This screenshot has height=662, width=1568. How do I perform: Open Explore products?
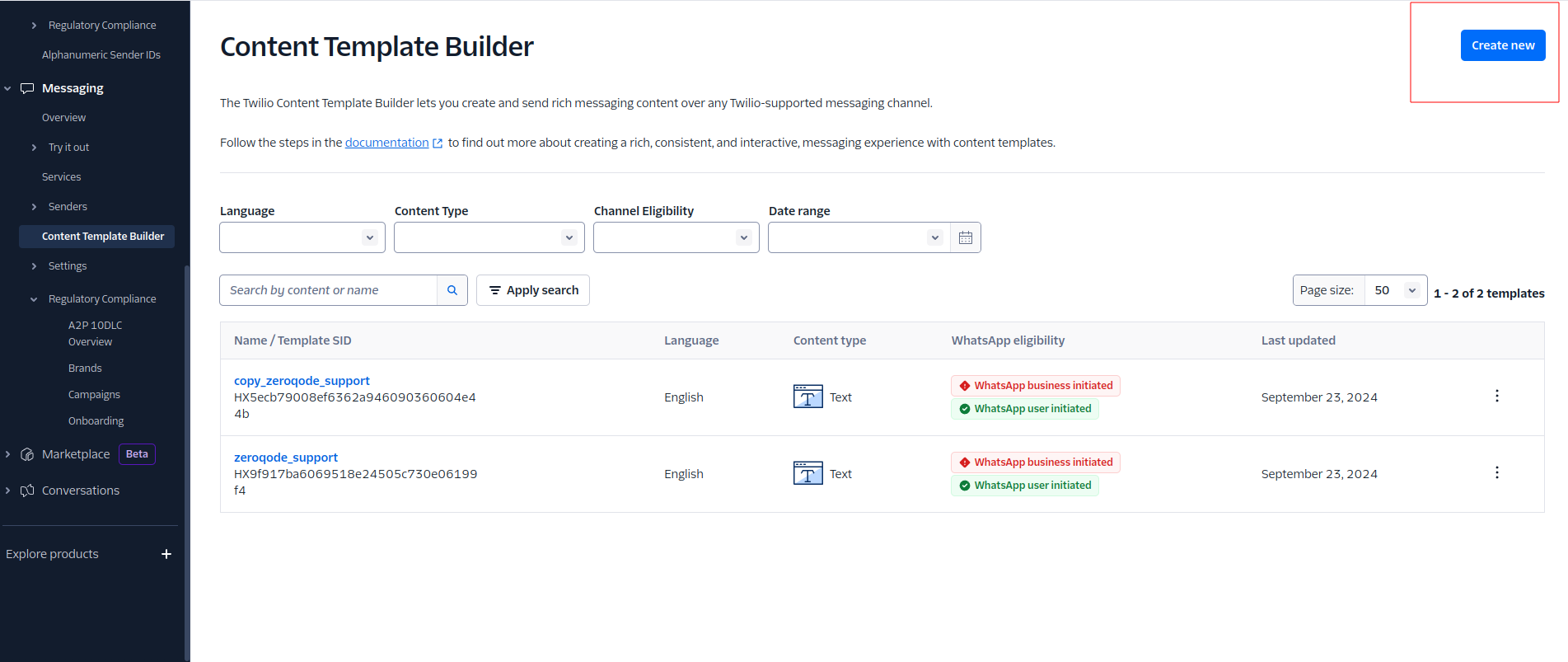pyautogui.click(x=52, y=554)
